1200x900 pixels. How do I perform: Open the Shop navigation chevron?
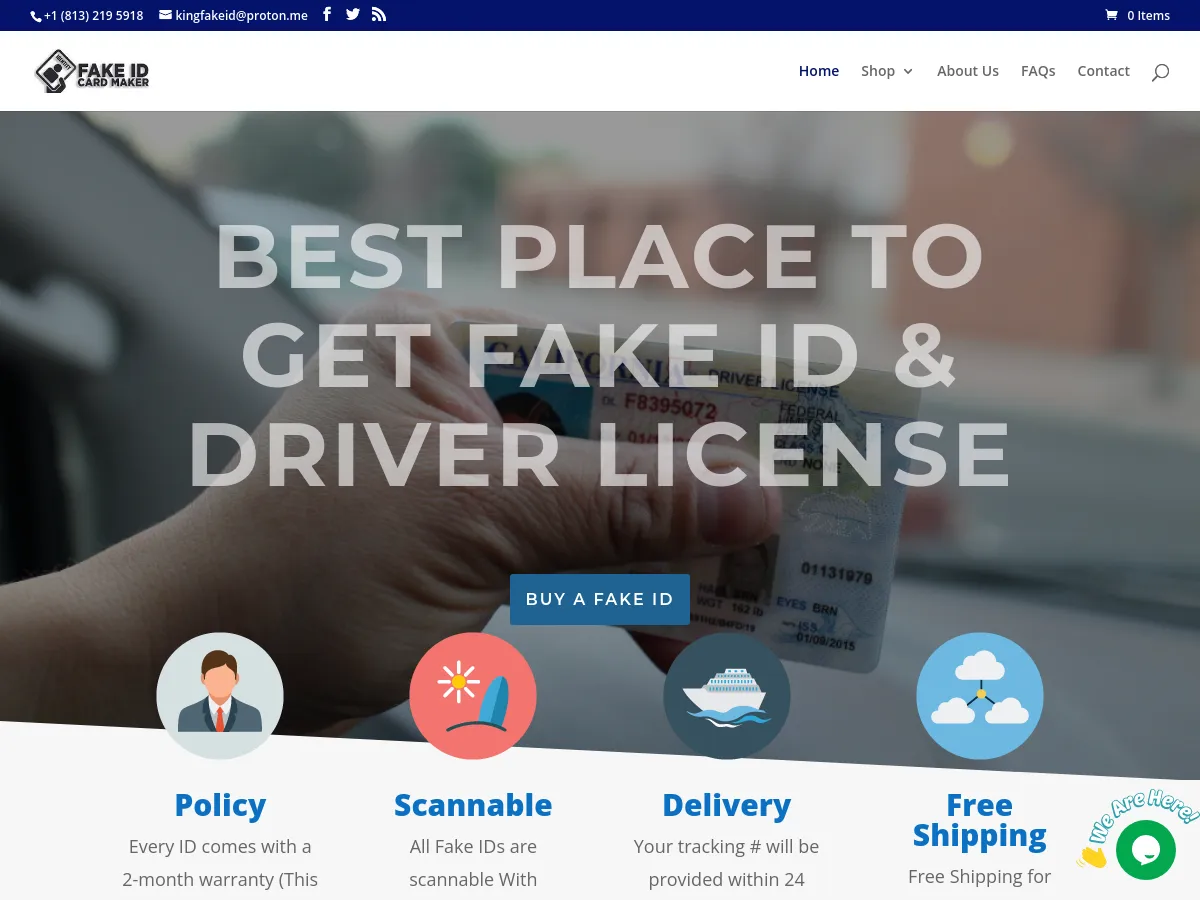[x=908, y=72]
